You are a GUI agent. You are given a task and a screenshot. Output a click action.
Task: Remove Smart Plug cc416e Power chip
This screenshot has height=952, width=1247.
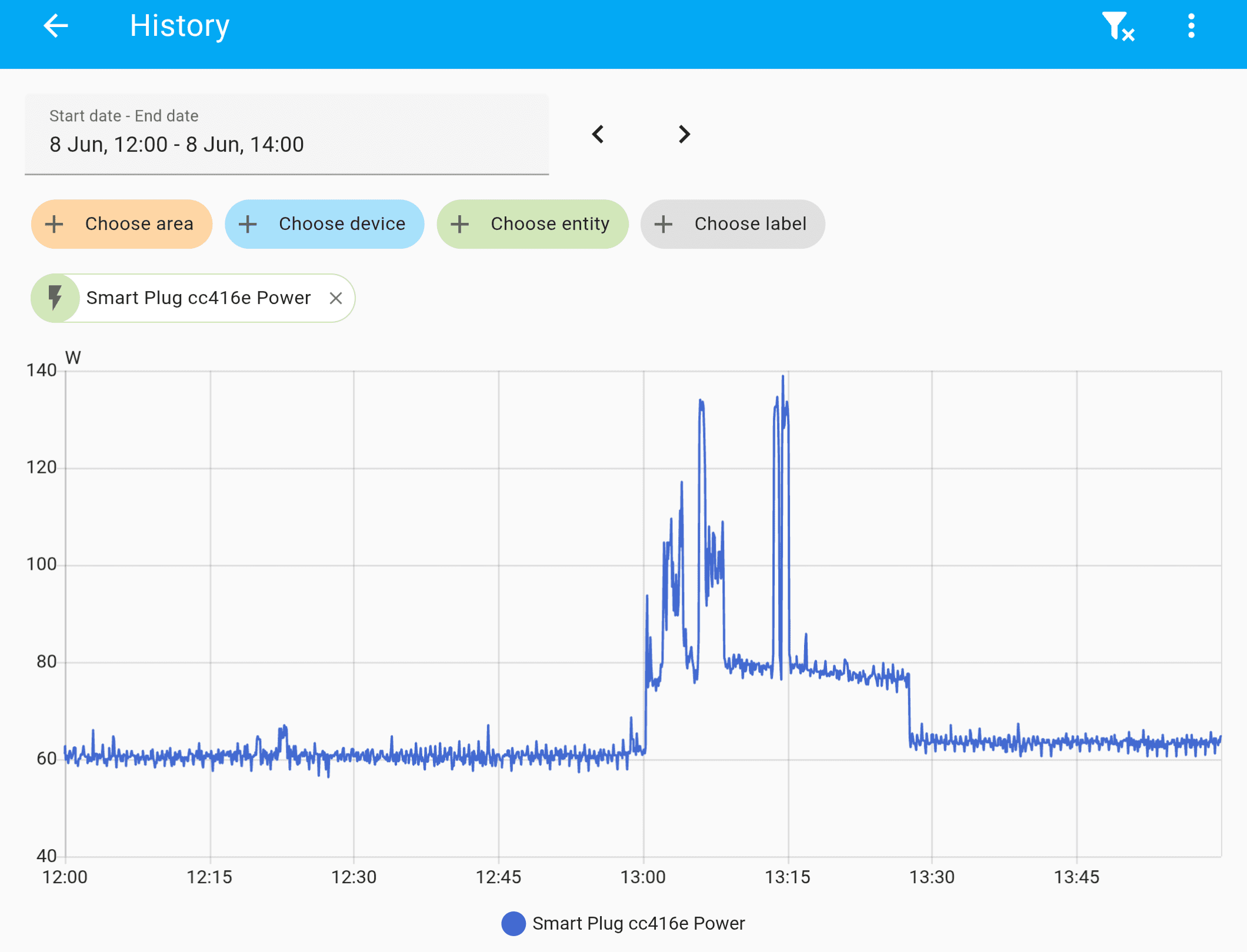click(x=336, y=298)
